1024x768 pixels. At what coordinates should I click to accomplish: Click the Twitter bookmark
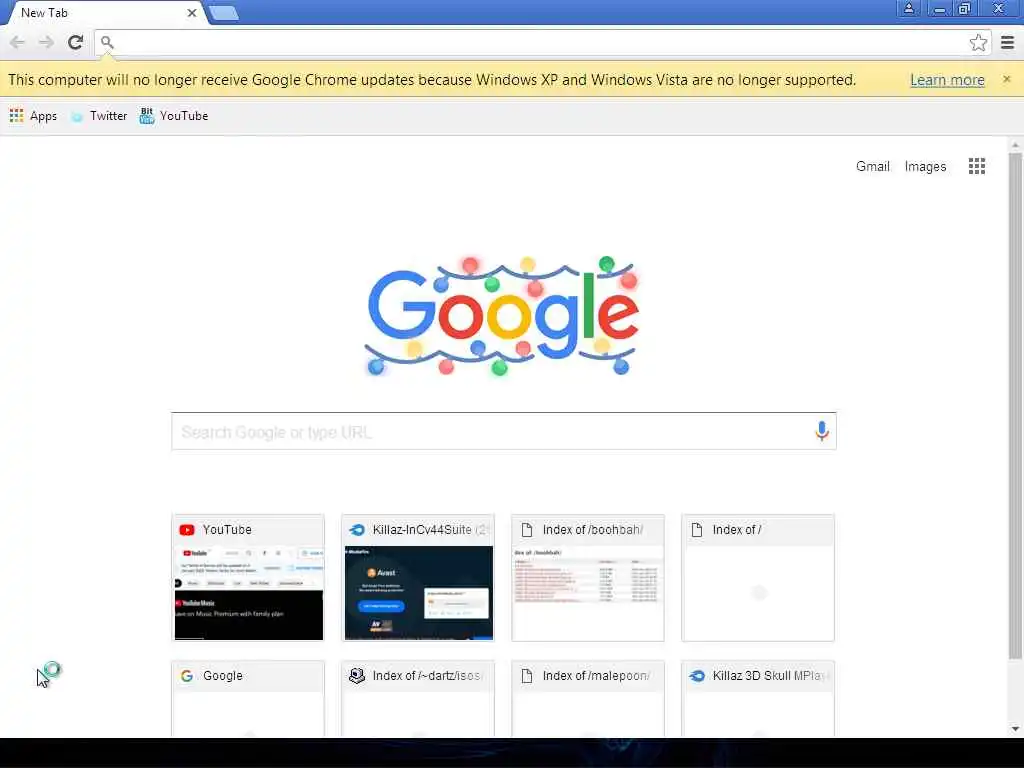[99, 116]
